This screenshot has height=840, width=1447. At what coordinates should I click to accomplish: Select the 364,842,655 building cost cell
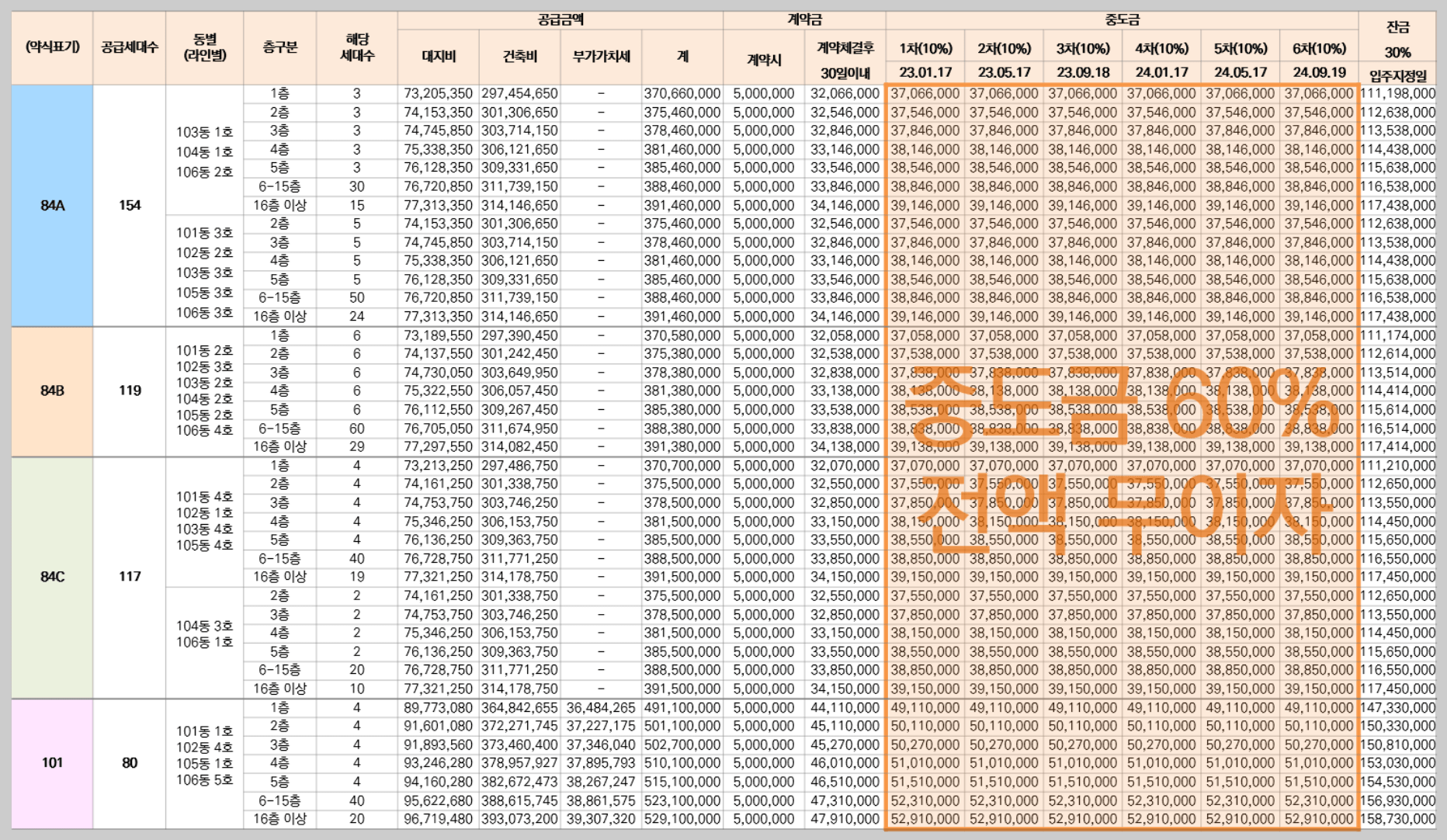click(520, 708)
